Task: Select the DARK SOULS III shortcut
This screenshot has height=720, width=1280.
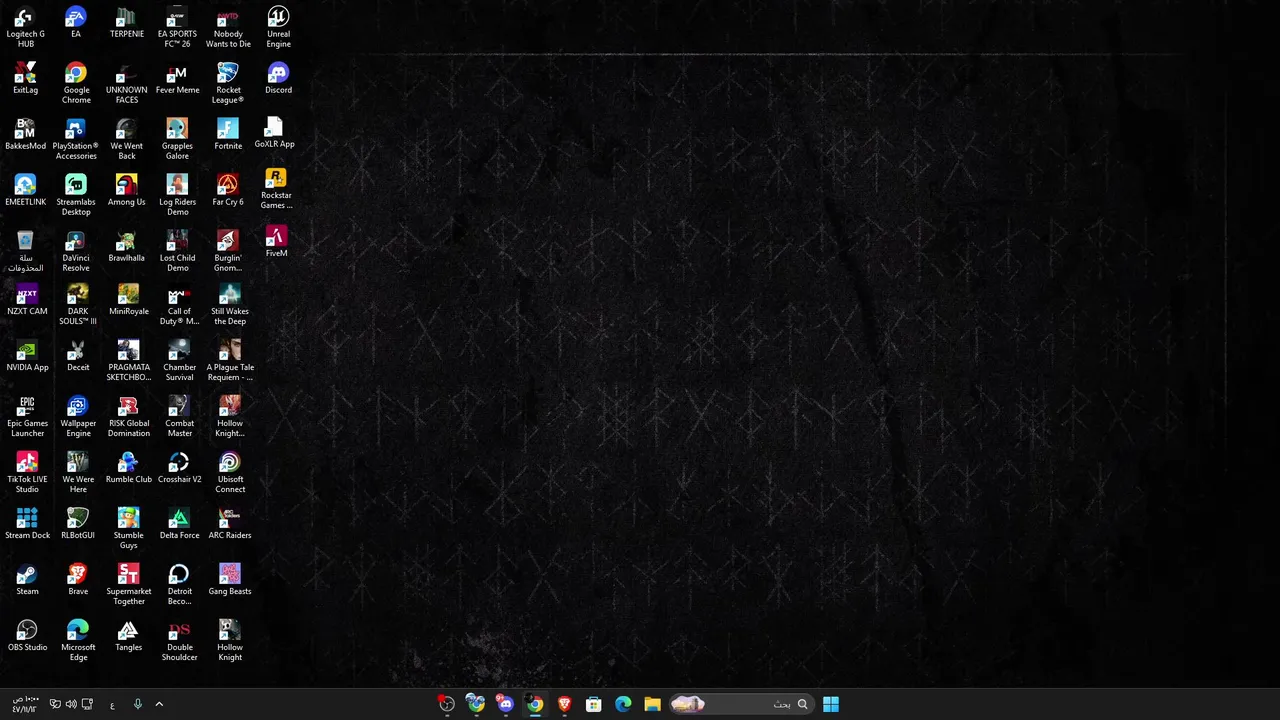Action: click(78, 305)
